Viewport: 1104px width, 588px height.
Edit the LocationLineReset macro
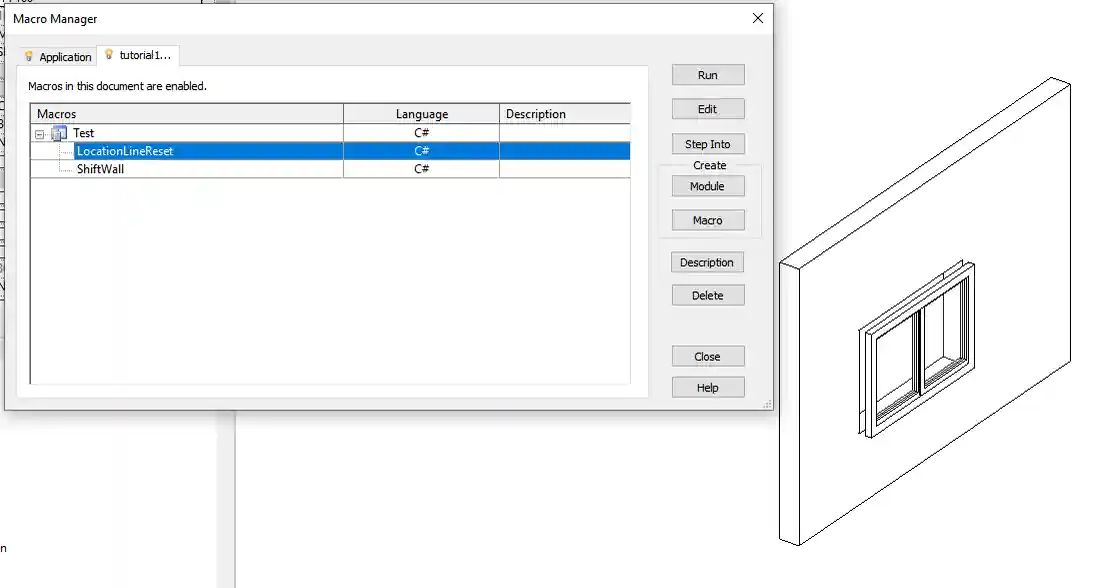(x=707, y=108)
